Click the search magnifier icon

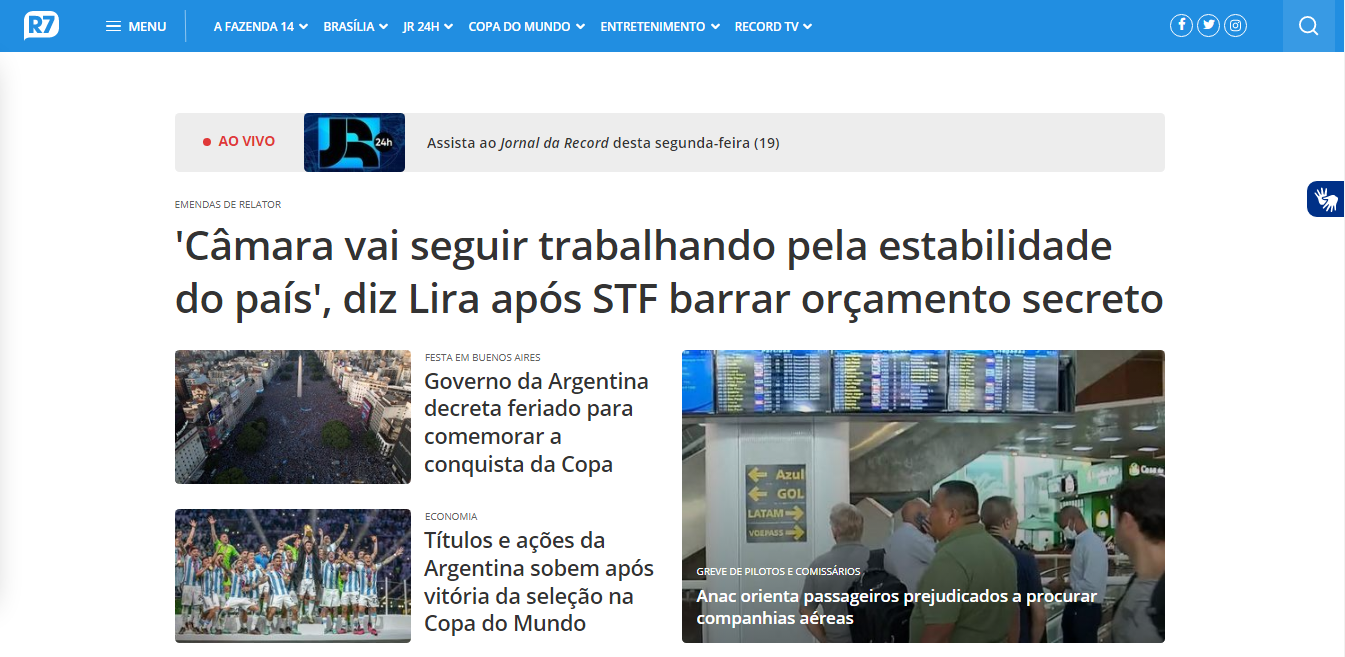click(x=1309, y=26)
